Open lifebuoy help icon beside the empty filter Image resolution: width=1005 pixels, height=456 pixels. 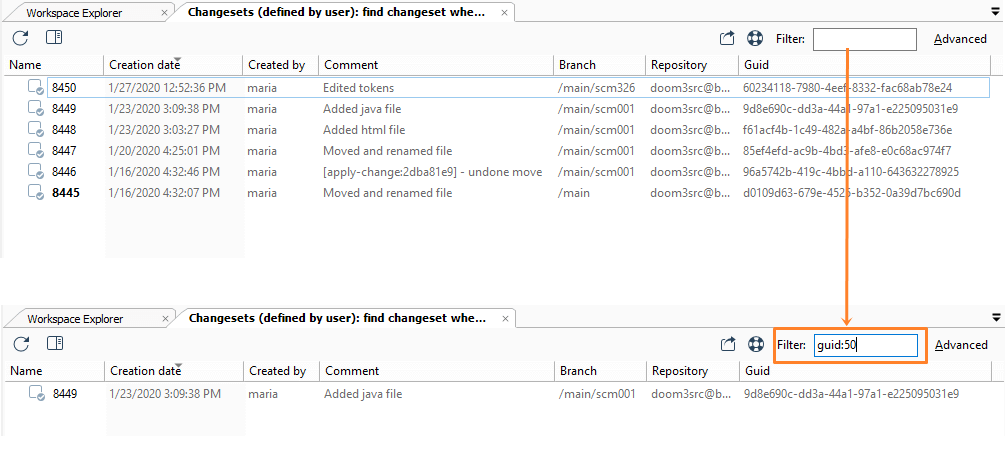click(754, 38)
